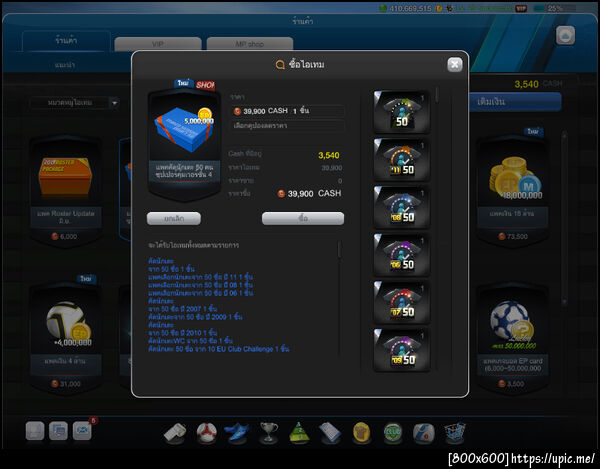Image resolution: width=600 pixels, height=469 pixels.
Task: Click the แนะนำ sub-tab
Action: pos(65,65)
